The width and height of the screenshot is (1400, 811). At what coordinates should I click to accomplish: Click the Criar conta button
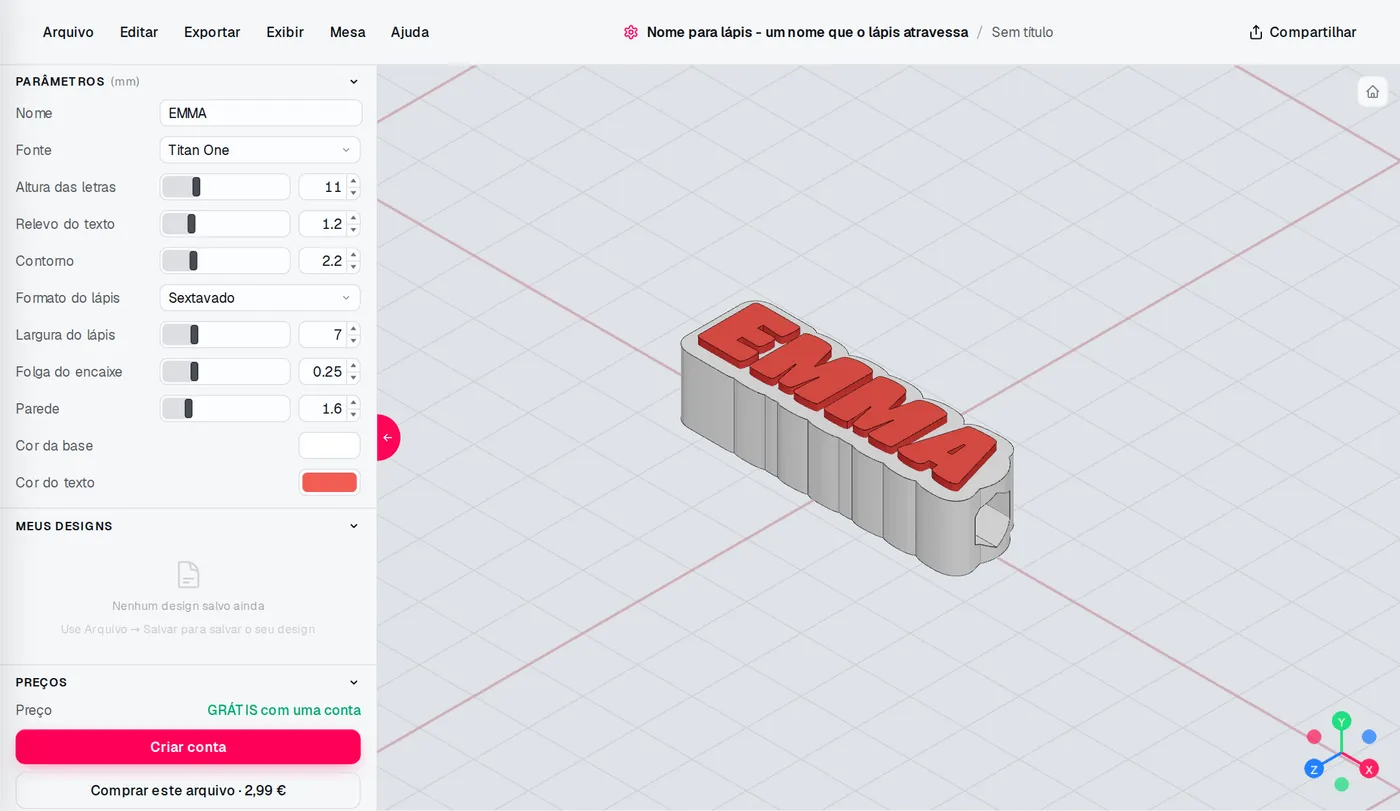click(188, 747)
